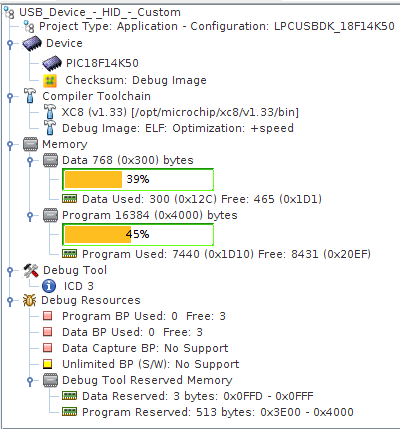Click the memory icon beside Data Reserved
Image resolution: width=400 pixels, height=429 pixels.
pyautogui.click(x=70, y=396)
